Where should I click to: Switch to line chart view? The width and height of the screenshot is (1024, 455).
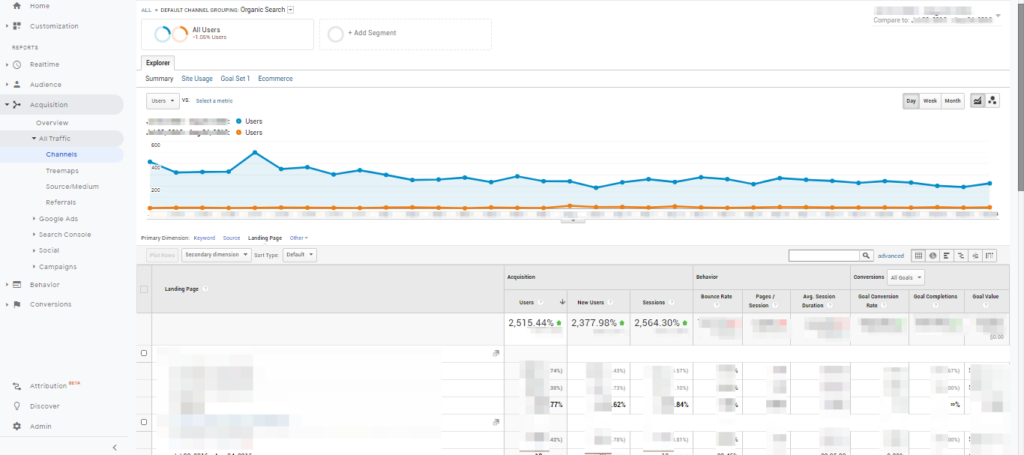(978, 101)
